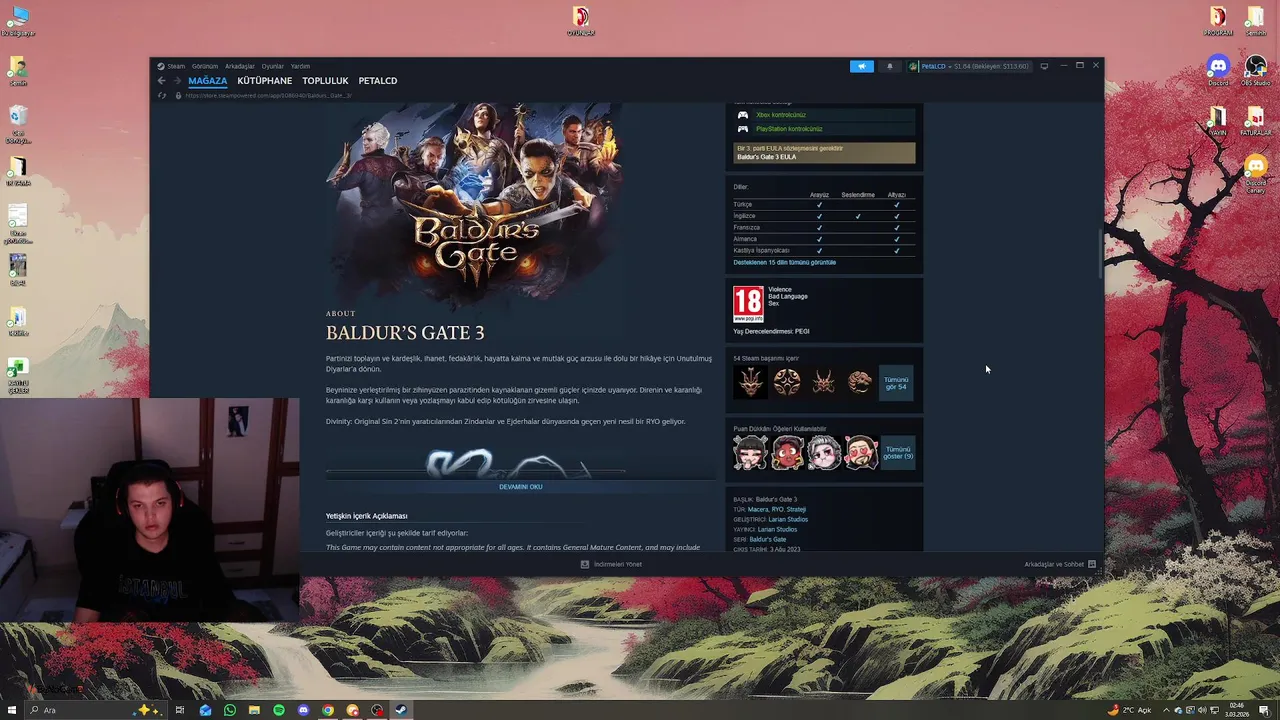Select the Fransızca language row

pos(824,227)
